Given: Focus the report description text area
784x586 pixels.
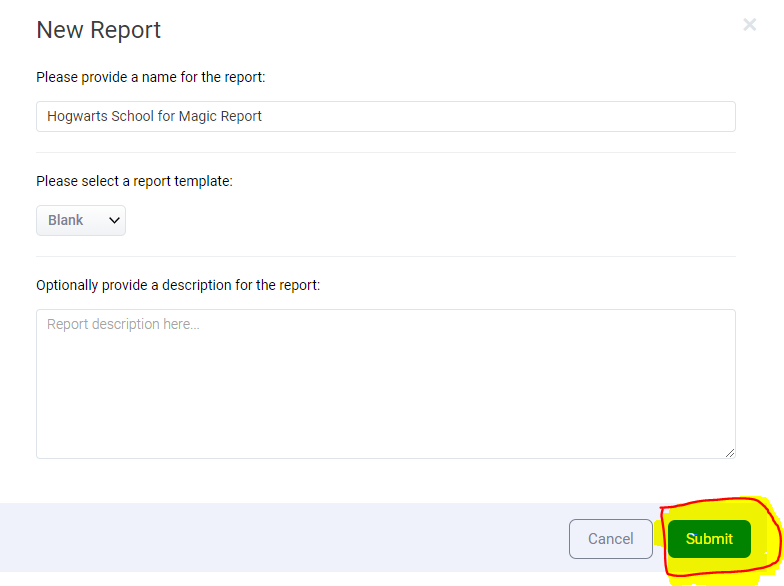Looking at the screenshot, I should pyautogui.click(x=385, y=384).
